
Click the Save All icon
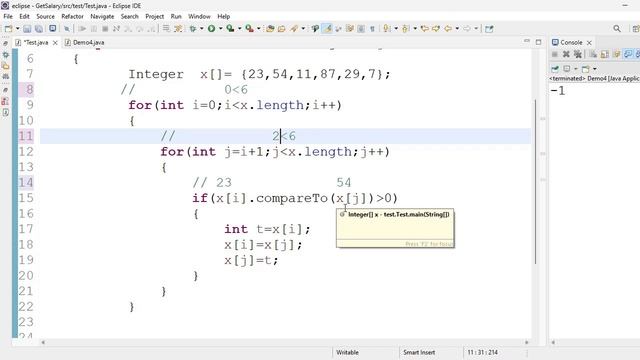[39, 29]
